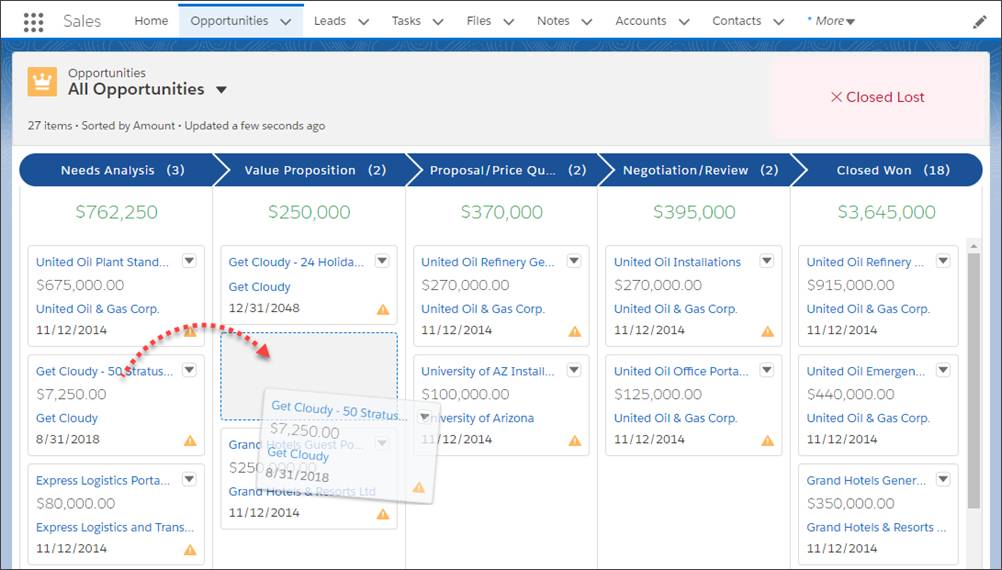Open United Oil Emergency opportunity link
This screenshot has width=1002, height=570.
pos(865,371)
